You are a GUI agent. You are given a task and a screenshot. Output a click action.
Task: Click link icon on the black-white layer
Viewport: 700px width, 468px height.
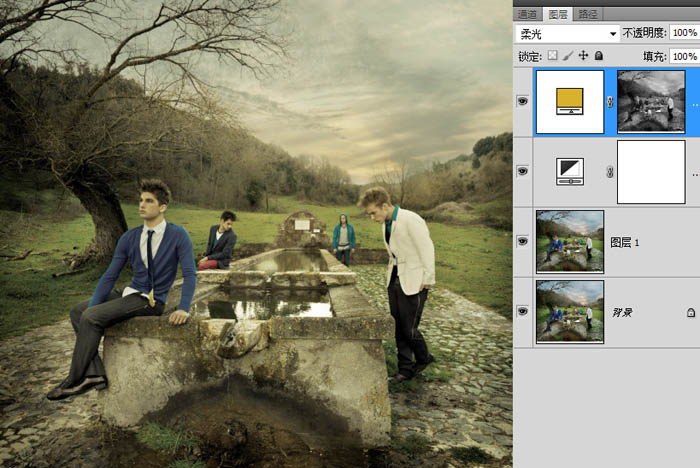[610, 172]
